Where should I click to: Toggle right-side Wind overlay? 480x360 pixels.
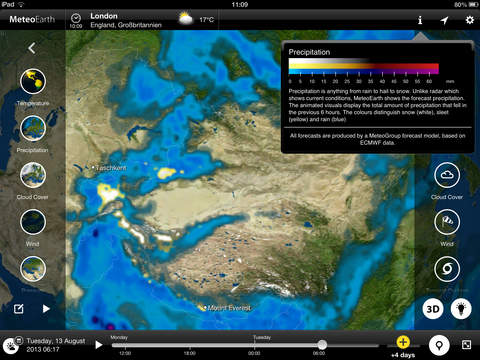[x=447, y=222]
